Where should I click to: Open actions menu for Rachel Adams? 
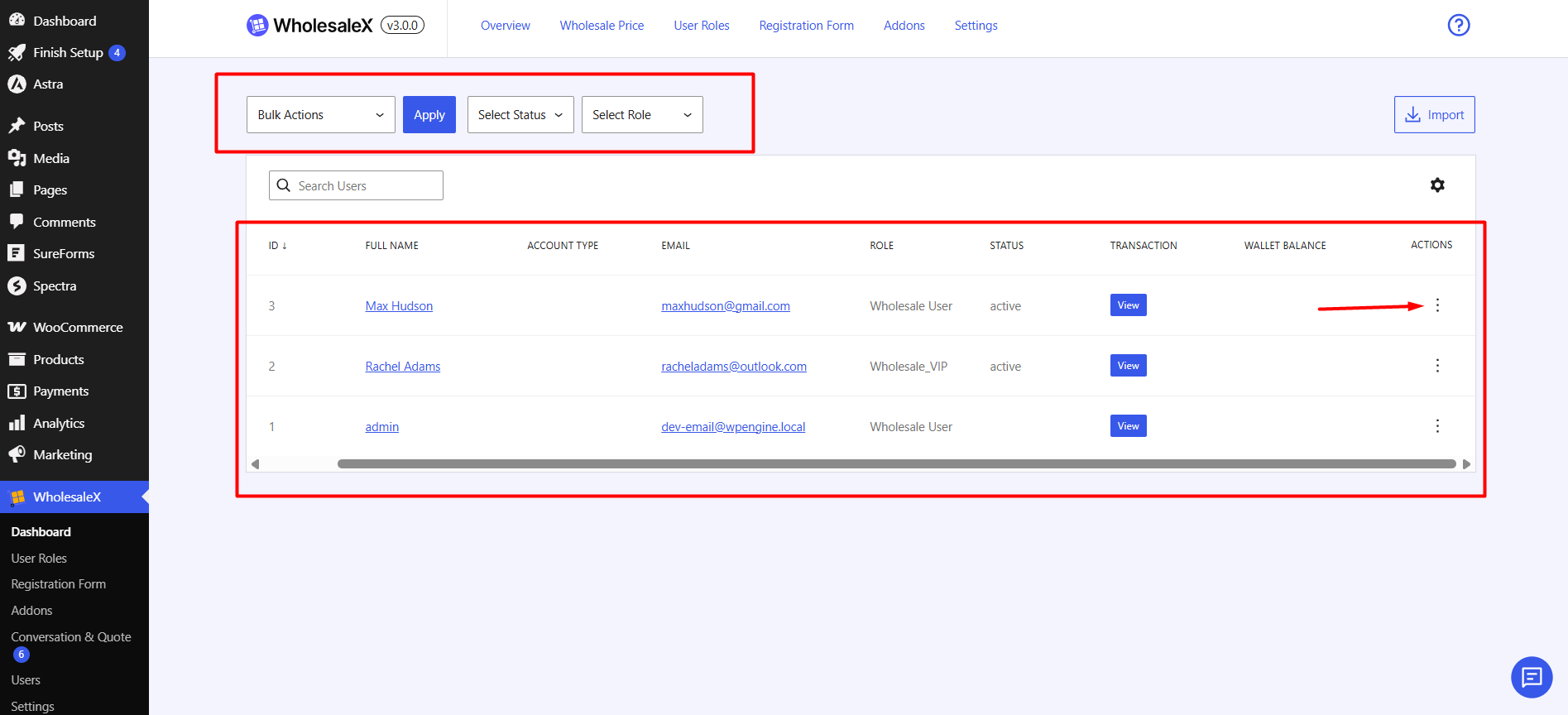coord(1437,366)
